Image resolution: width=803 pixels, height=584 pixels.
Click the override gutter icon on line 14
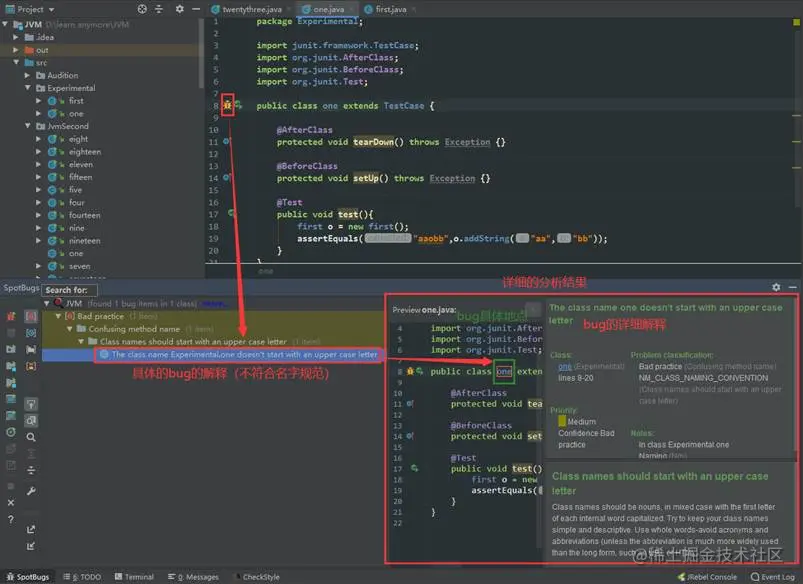tap(226, 177)
